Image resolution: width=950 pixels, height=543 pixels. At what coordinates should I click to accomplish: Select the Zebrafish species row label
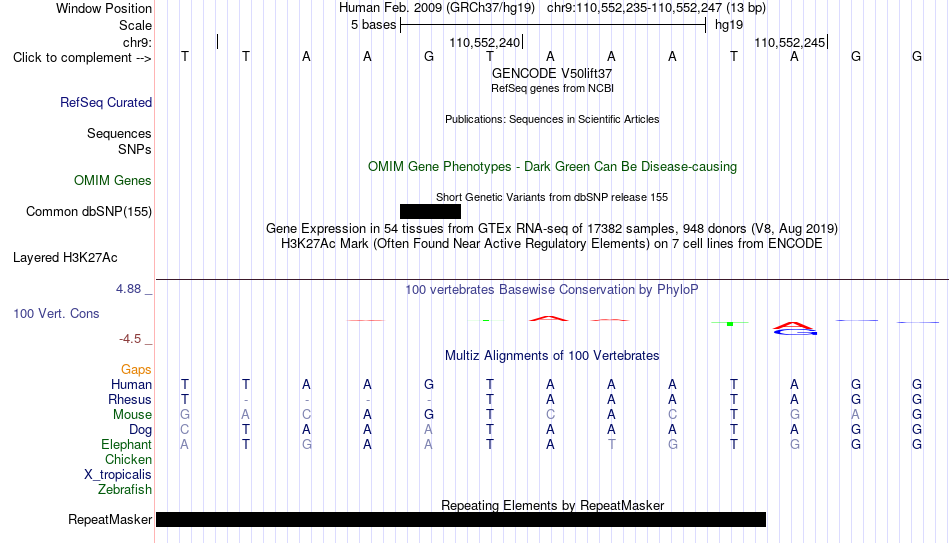click(125, 490)
